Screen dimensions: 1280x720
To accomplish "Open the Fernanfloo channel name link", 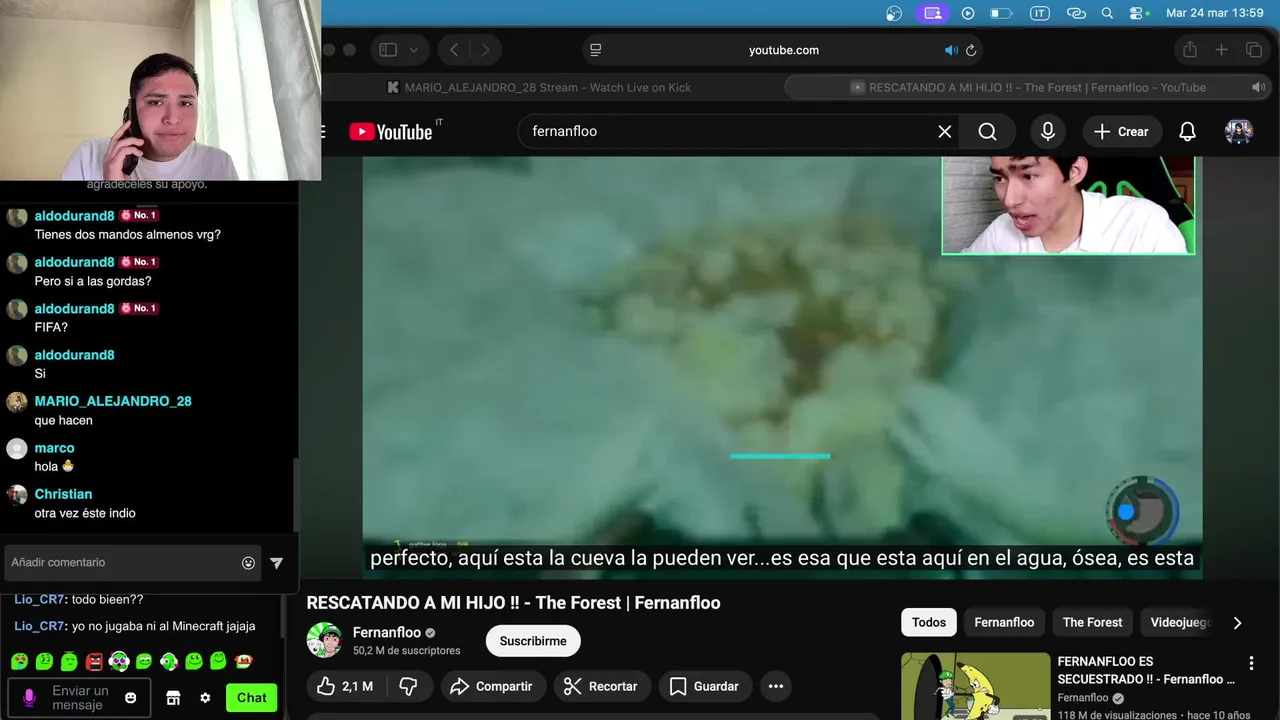I will point(387,633).
